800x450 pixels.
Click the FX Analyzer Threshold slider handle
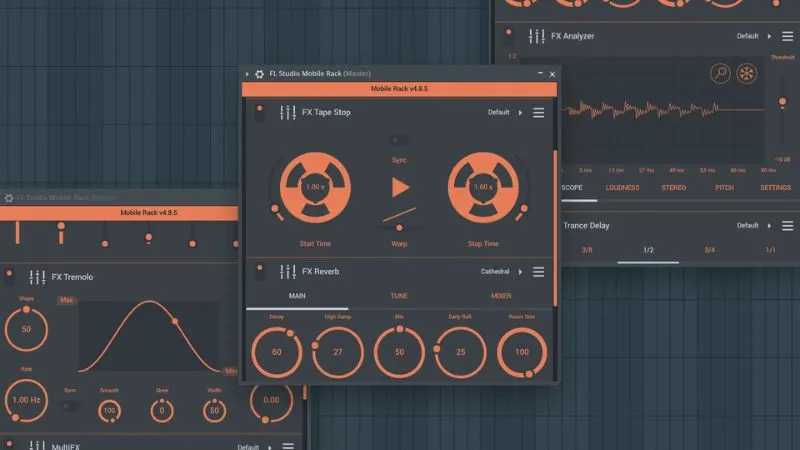pos(782,102)
